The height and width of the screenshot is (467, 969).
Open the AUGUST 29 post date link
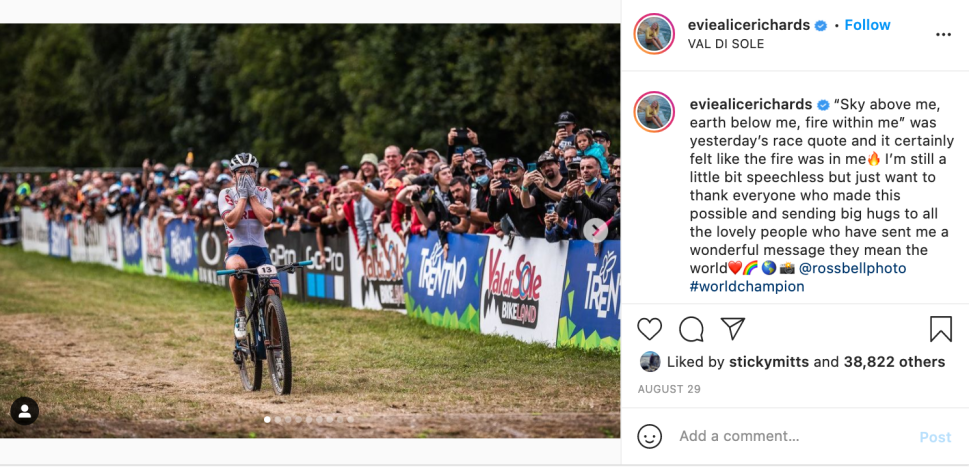click(669, 389)
